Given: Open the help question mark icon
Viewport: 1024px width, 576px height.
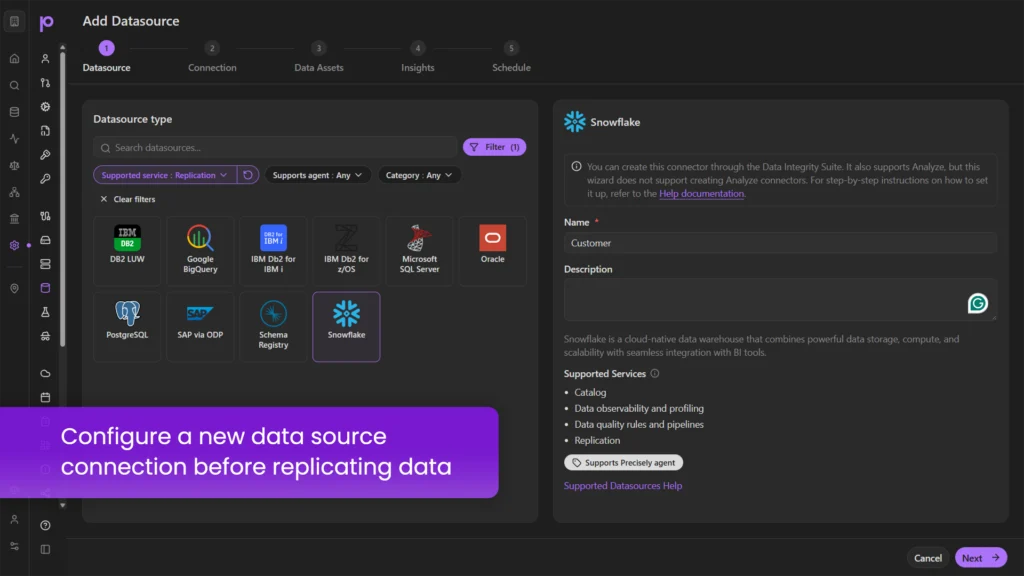Looking at the screenshot, I should pyautogui.click(x=45, y=525).
